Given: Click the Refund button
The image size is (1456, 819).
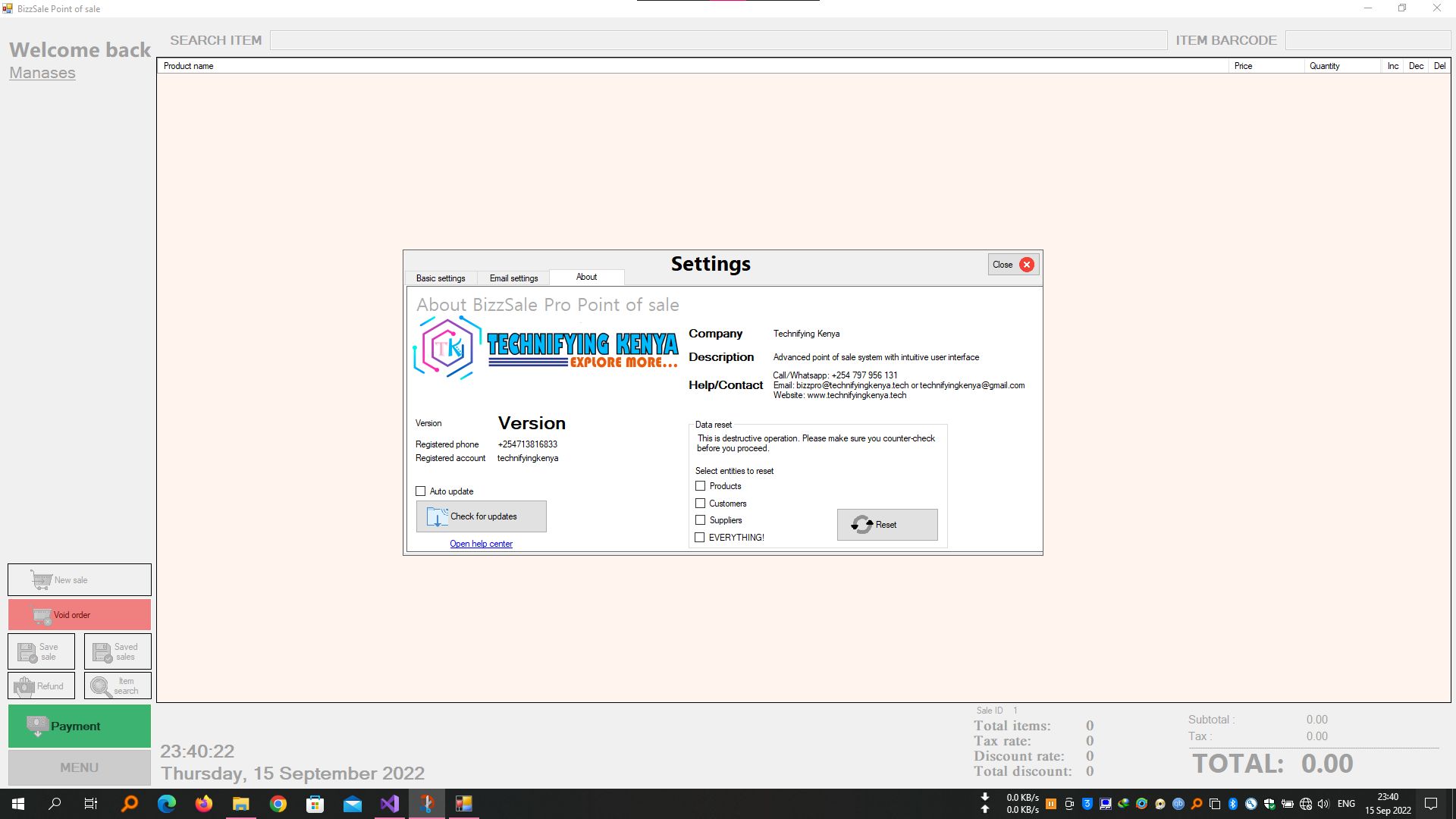Looking at the screenshot, I should [41, 686].
